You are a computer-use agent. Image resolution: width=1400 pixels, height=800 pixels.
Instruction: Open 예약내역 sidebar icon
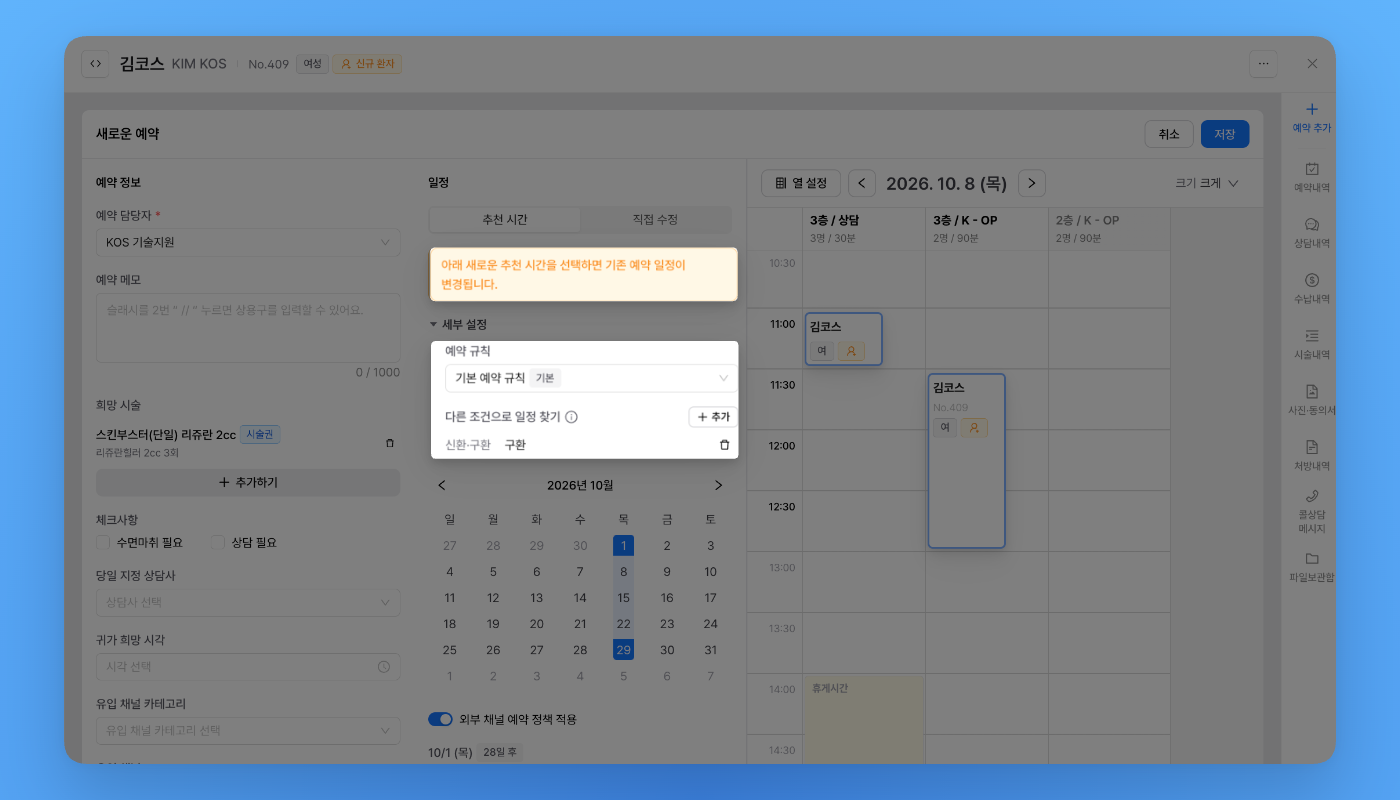(x=1312, y=169)
